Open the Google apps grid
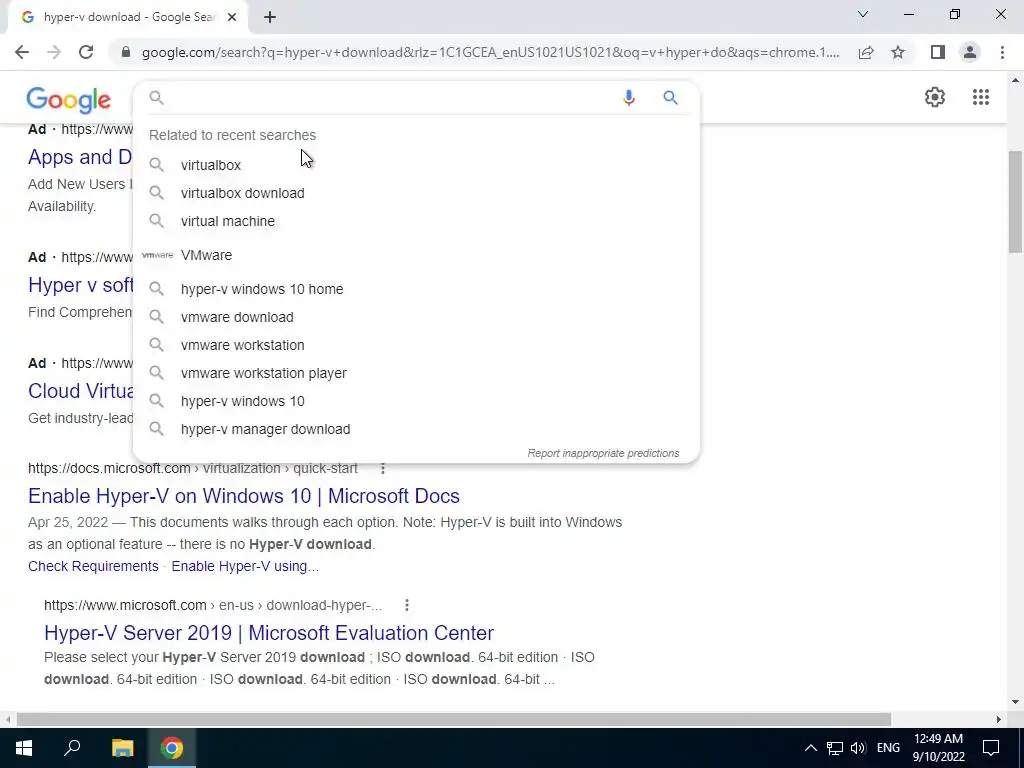The image size is (1024, 768). (x=981, y=97)
